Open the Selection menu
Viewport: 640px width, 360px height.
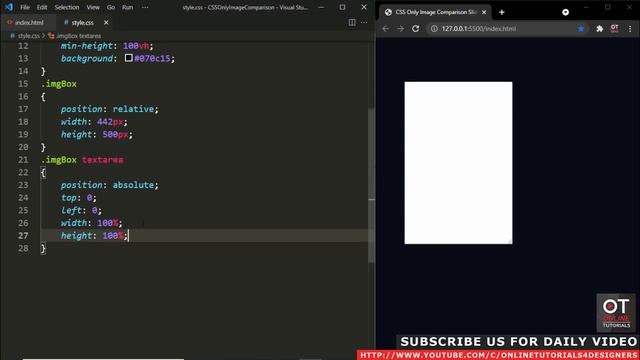click(67, 7)
